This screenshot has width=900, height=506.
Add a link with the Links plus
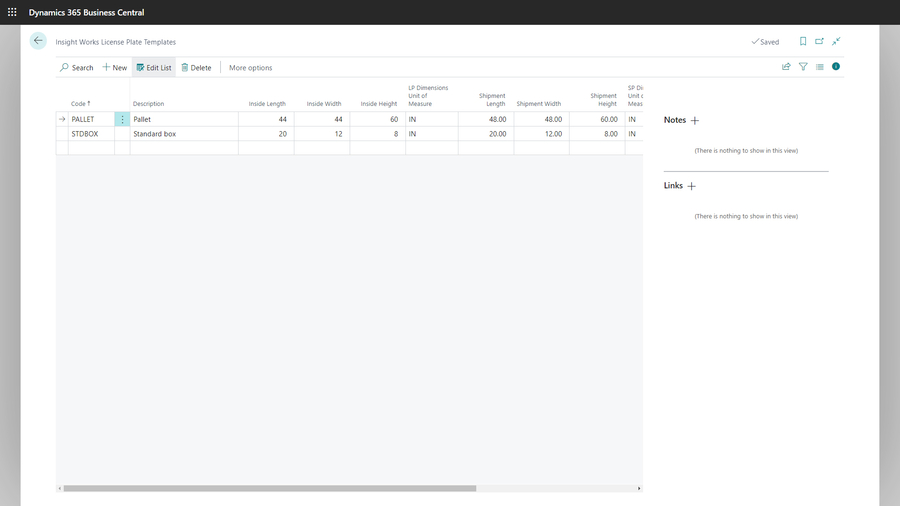point(691,186)
